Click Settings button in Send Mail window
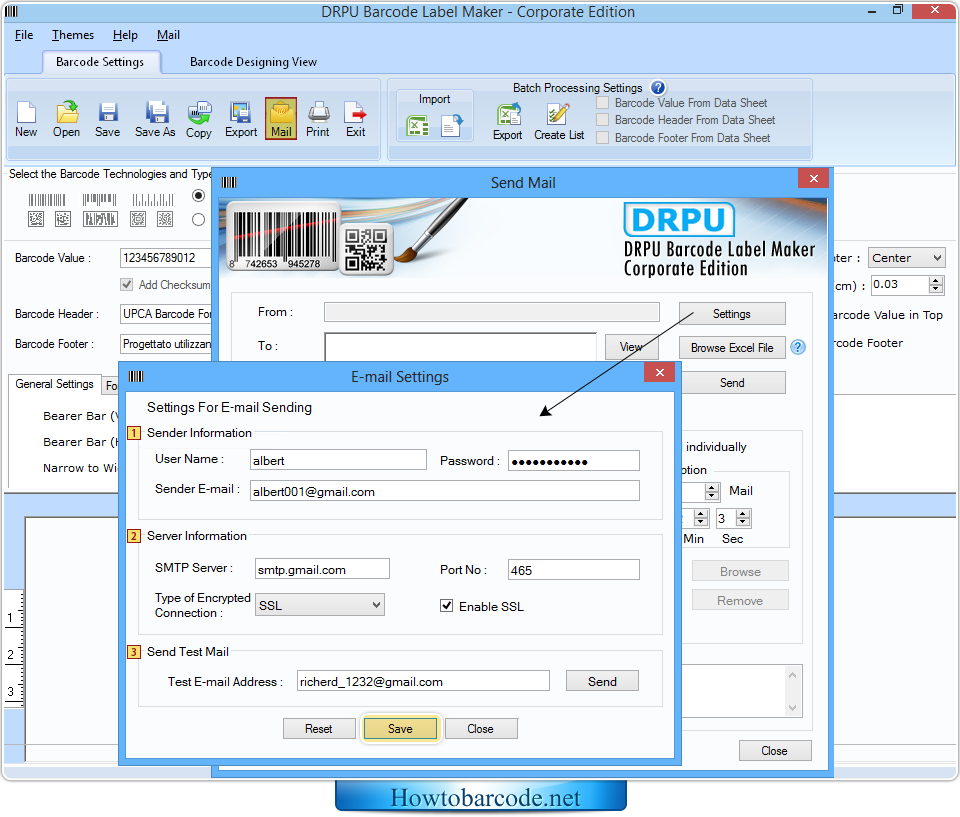960x817 pixels. click(x=732, y=314)
